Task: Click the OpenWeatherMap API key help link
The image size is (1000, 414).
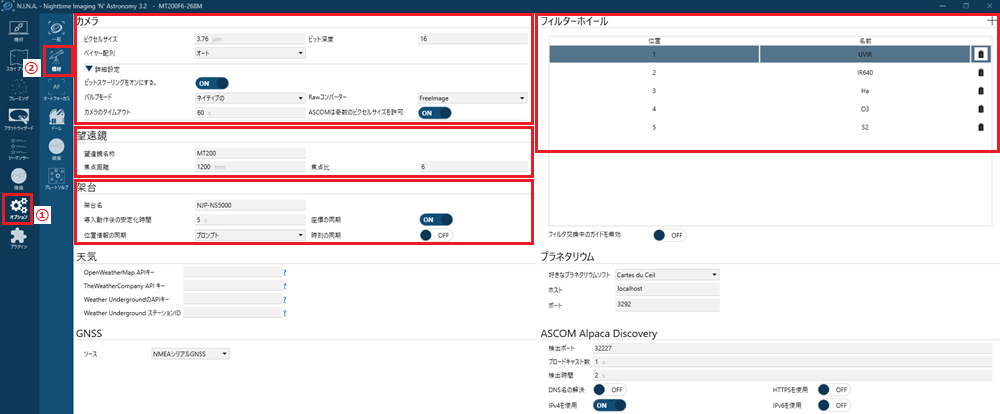Action: 284,272
